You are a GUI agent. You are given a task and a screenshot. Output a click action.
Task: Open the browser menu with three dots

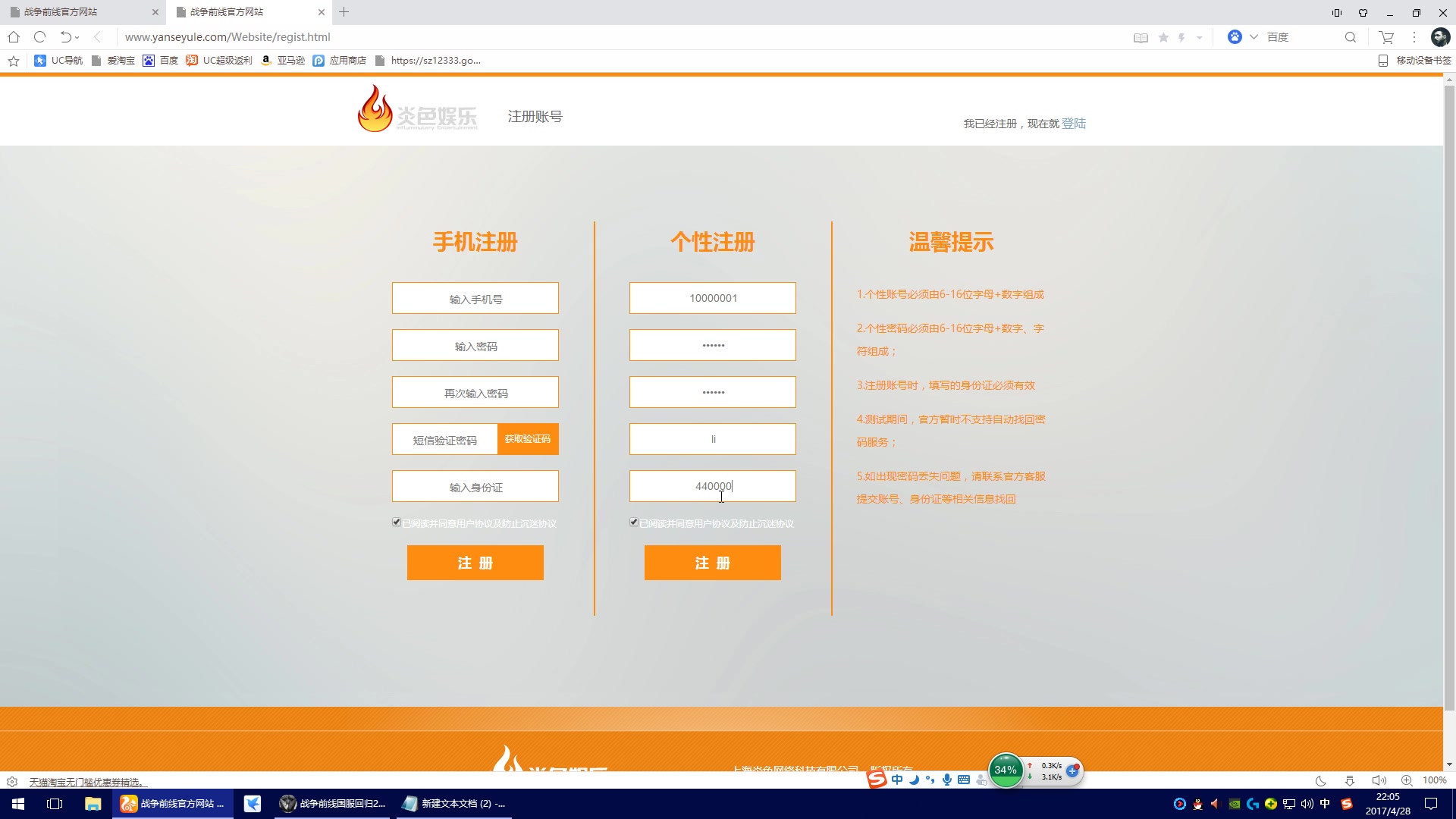coord(1414,37)
